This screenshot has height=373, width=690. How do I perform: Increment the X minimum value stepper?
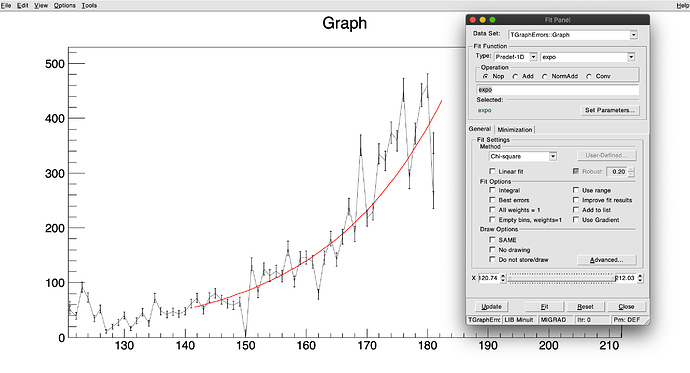(x=503, y=276)
